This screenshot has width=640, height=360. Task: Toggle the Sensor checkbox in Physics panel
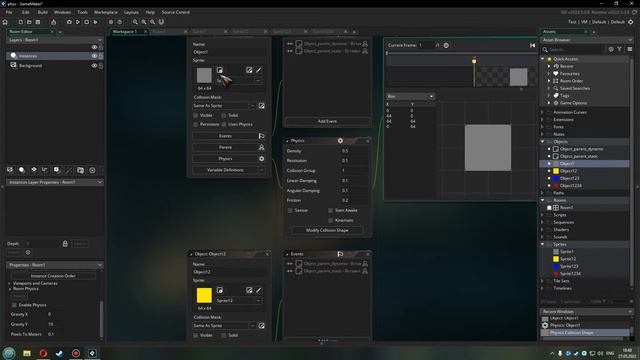point(290,211)
